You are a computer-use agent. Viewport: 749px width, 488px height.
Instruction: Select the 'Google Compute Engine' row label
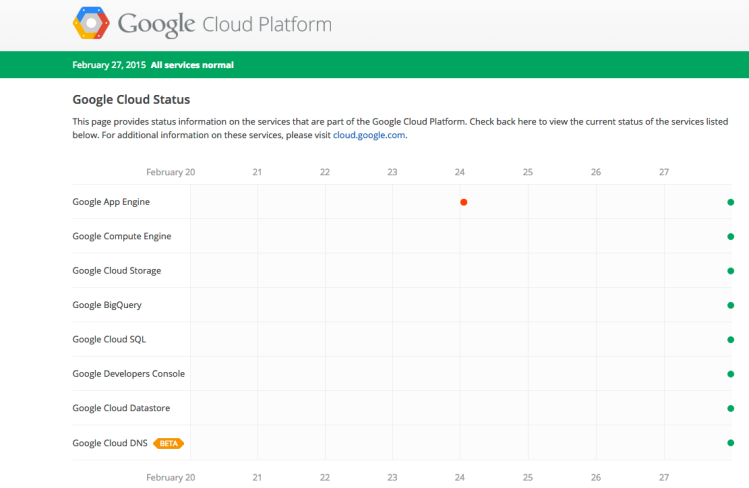coord(122,236)
